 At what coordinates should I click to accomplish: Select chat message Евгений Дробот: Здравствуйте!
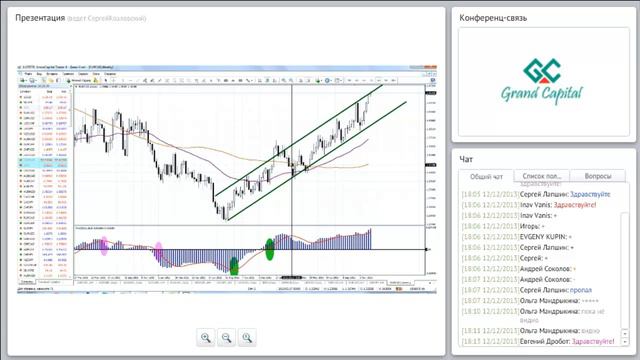[x=538, y=341]
